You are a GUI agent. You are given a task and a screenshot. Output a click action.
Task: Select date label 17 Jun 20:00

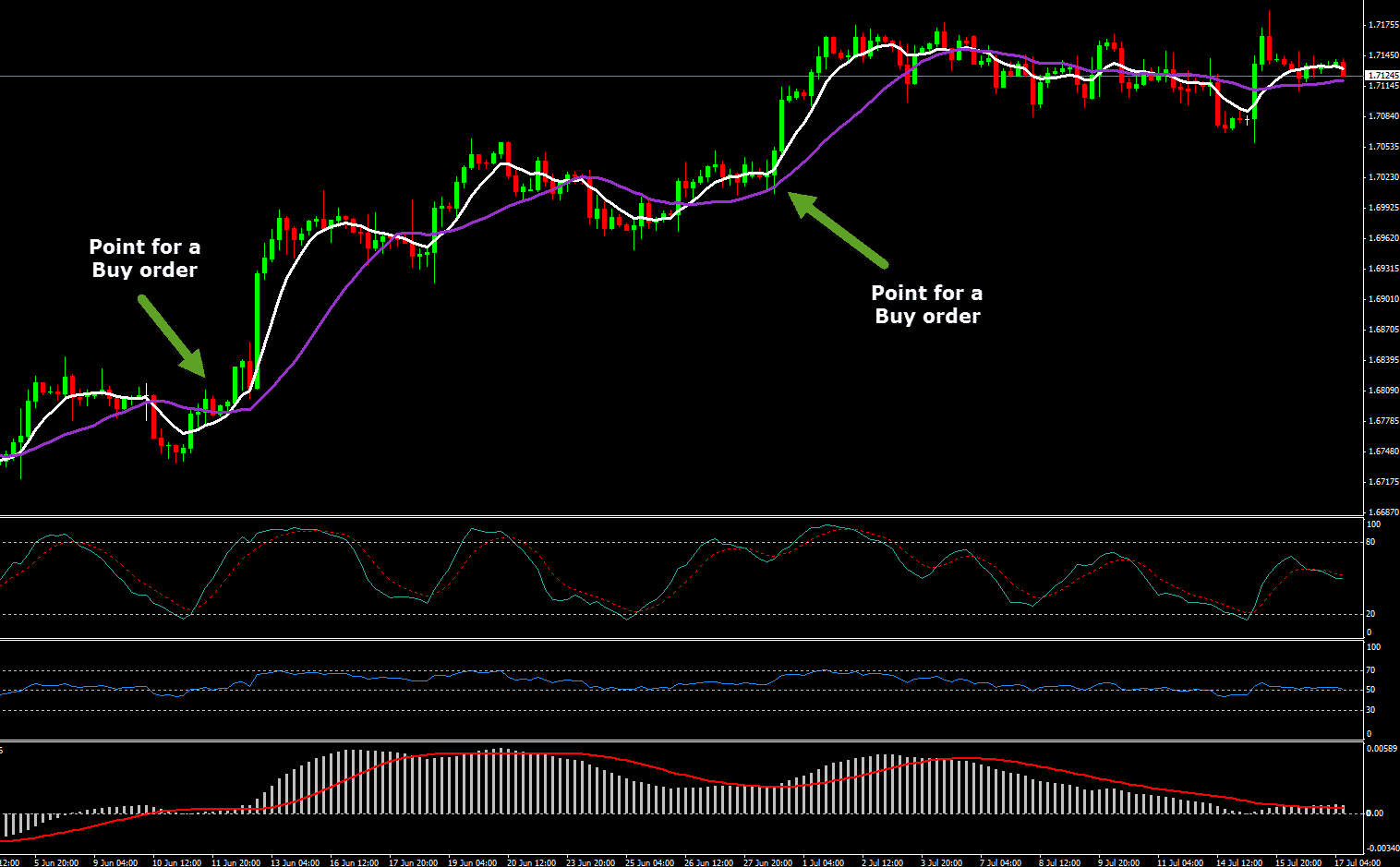(x=413, y=862)
